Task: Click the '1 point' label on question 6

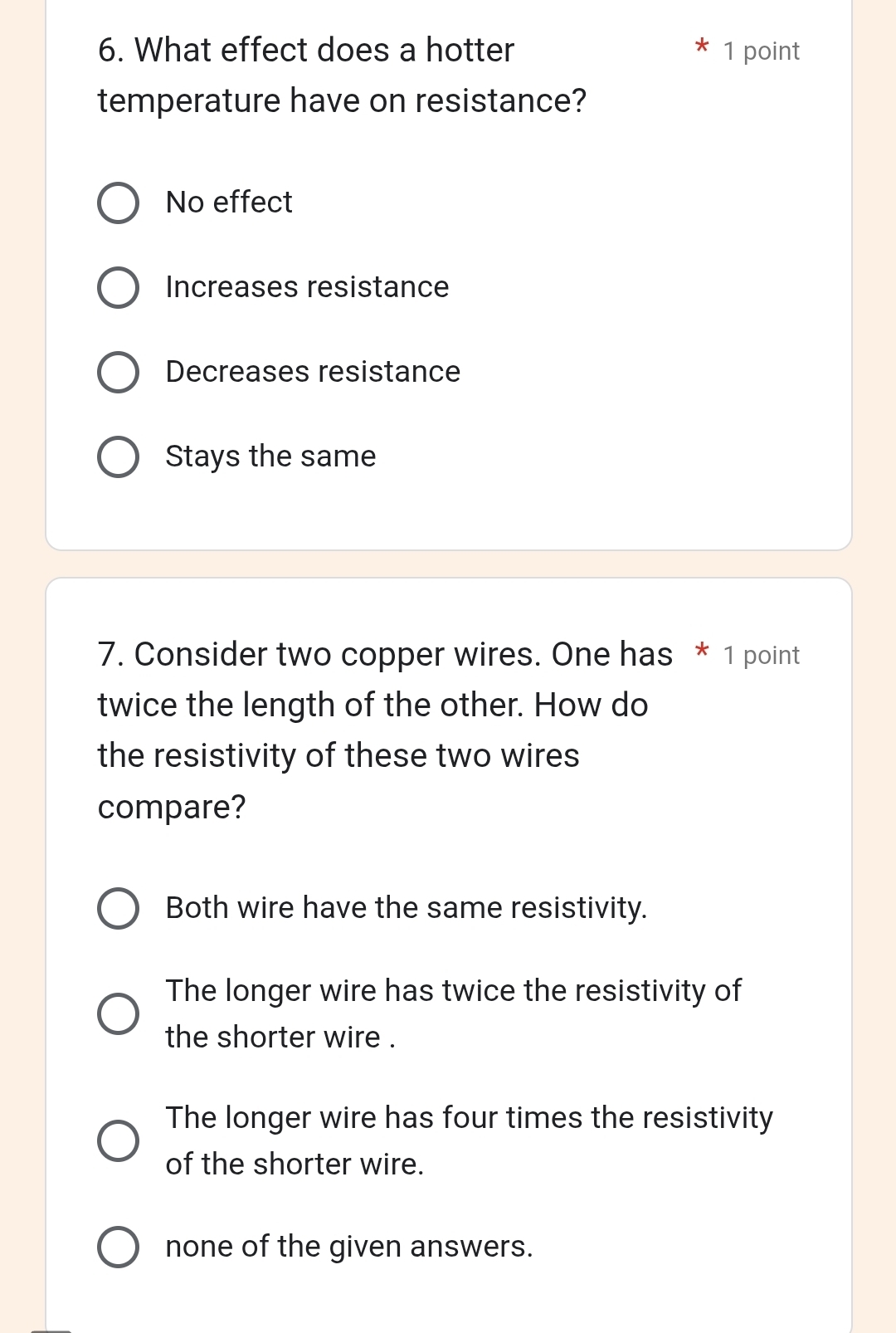Action: pyautogui.click(x=761, y=51)
